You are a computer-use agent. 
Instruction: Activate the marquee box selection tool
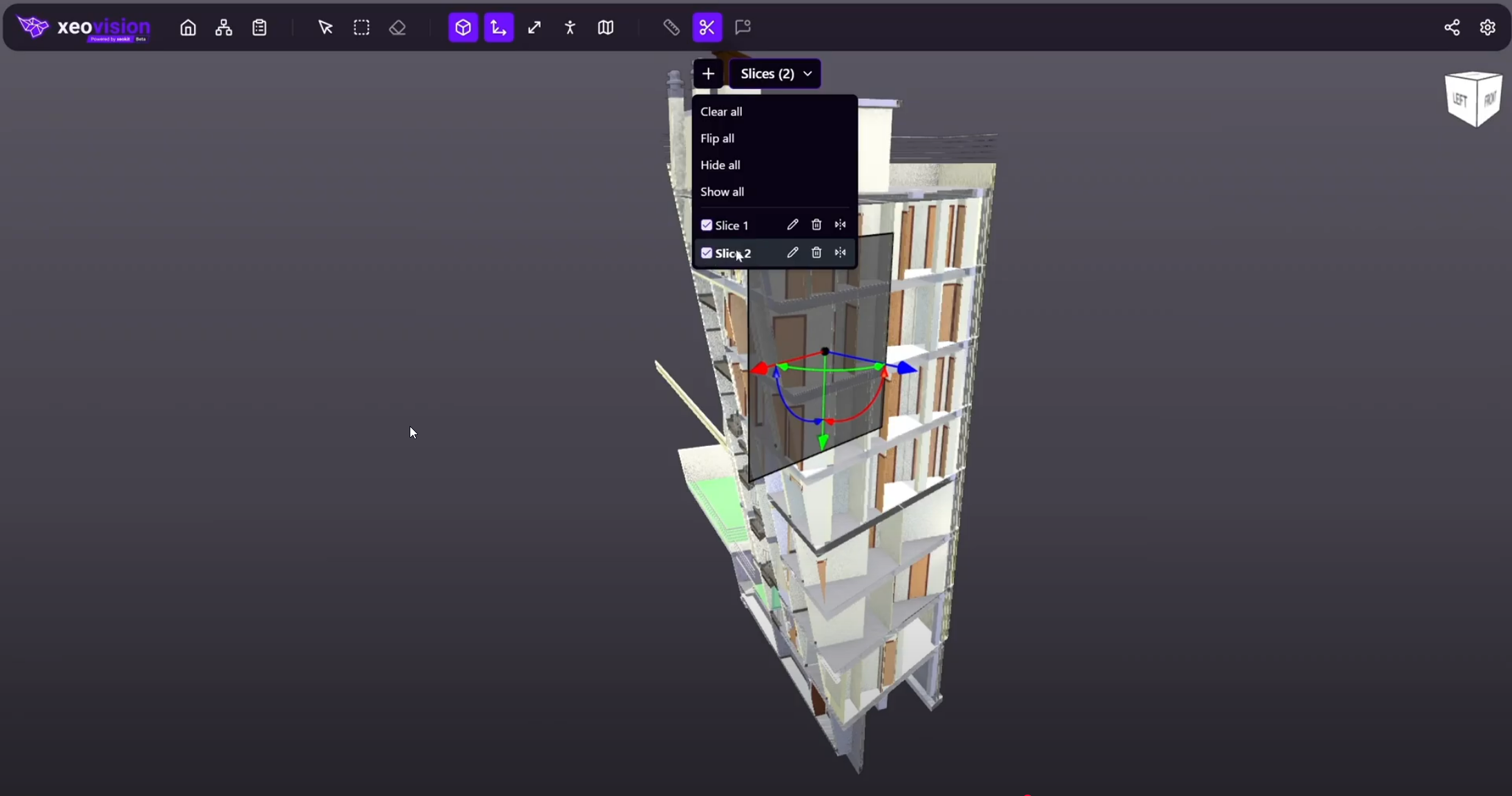point(361,28)
